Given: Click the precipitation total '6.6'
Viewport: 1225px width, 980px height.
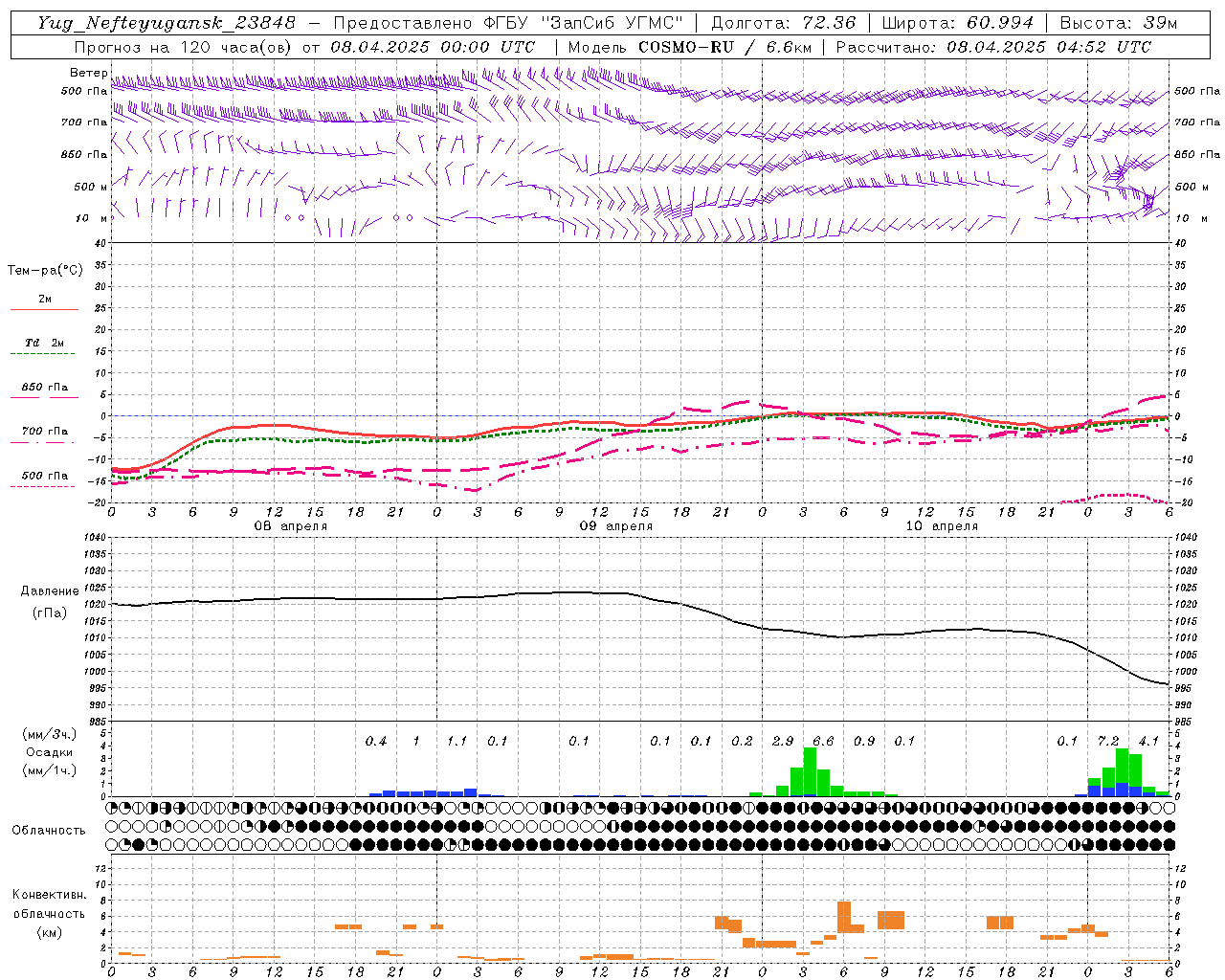Looking at the screenshot, I should [823, 741].
